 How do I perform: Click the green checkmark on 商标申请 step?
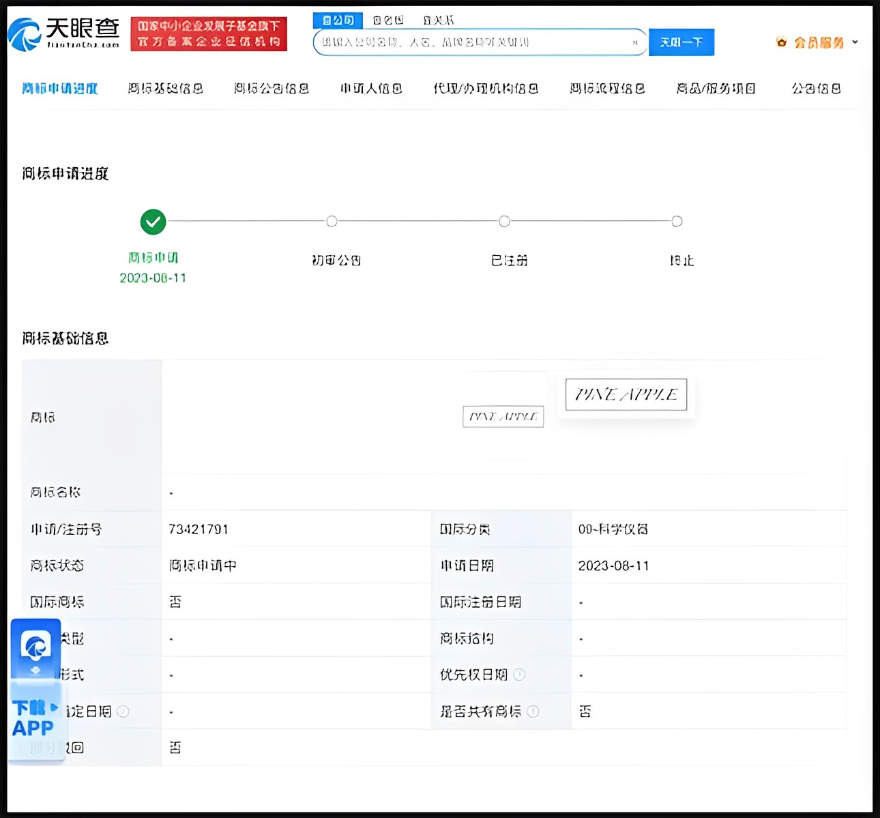153,221
